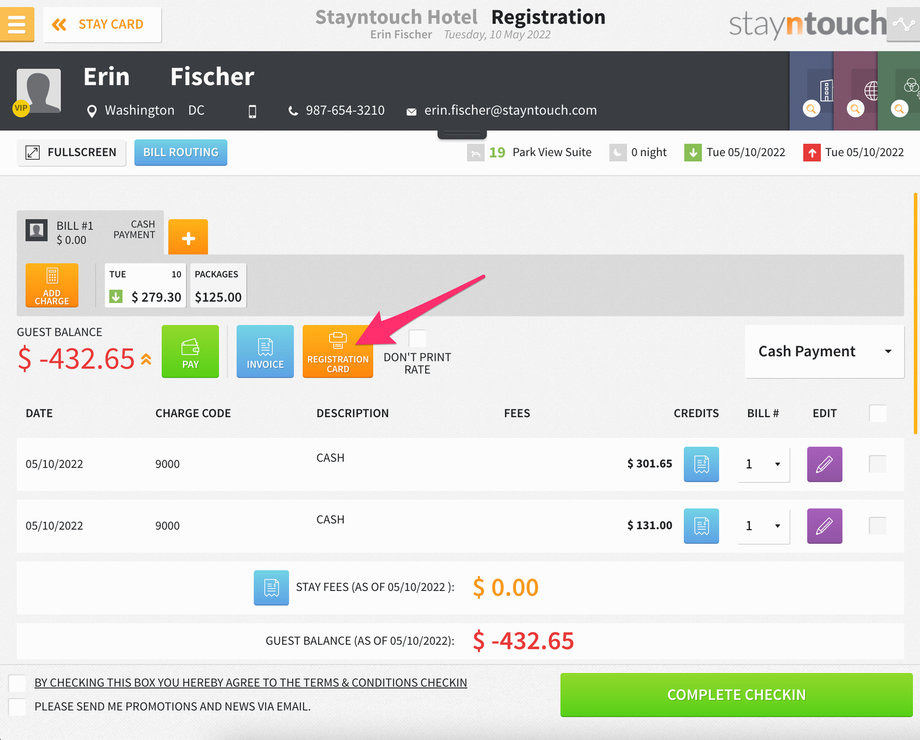The width and height of the screenshot is (920, 740).
Task: Click the room bed icon beside 19
Action: [476, 153]
